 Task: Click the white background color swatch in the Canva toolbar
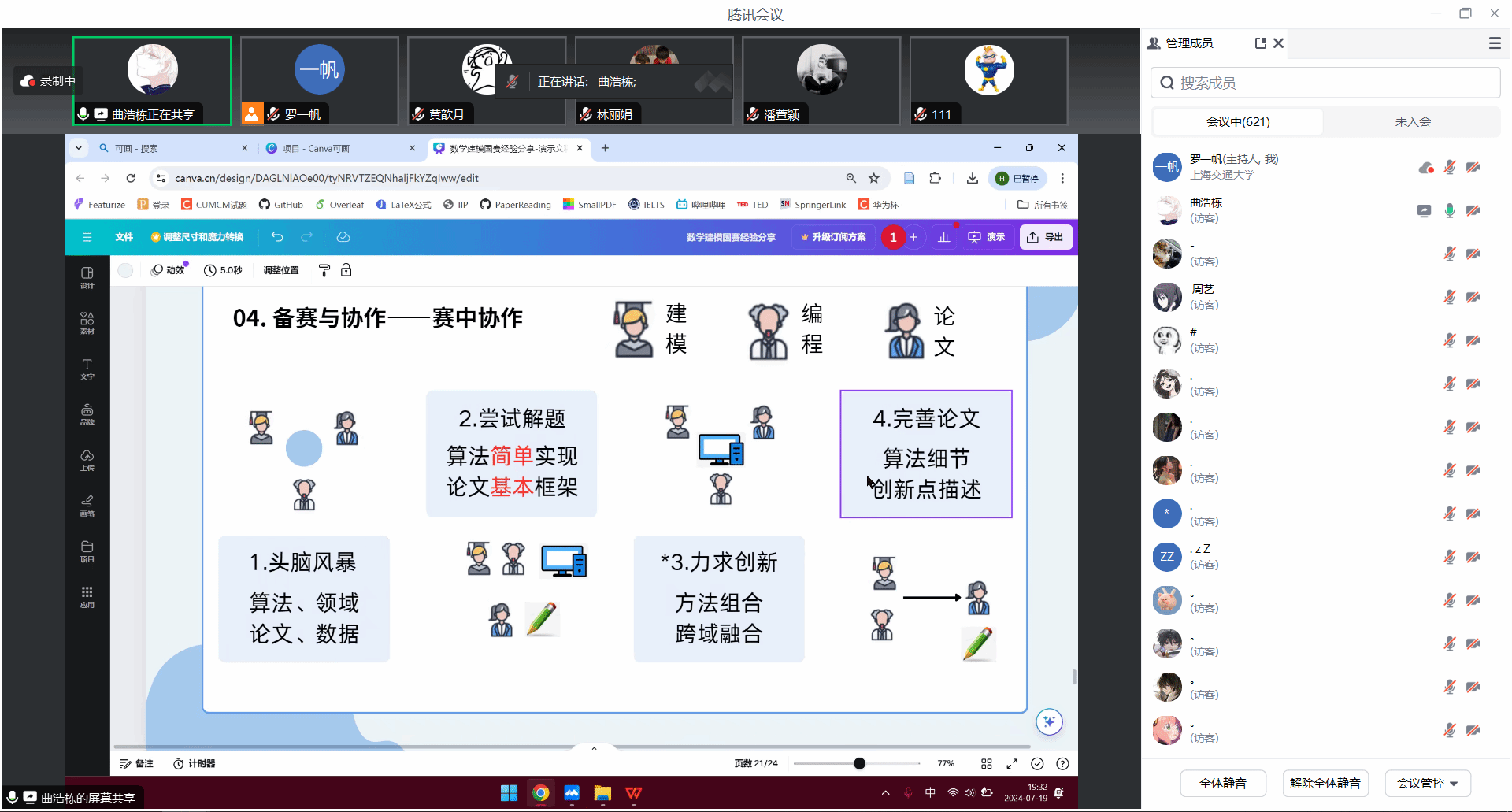(x=125, y=270)
